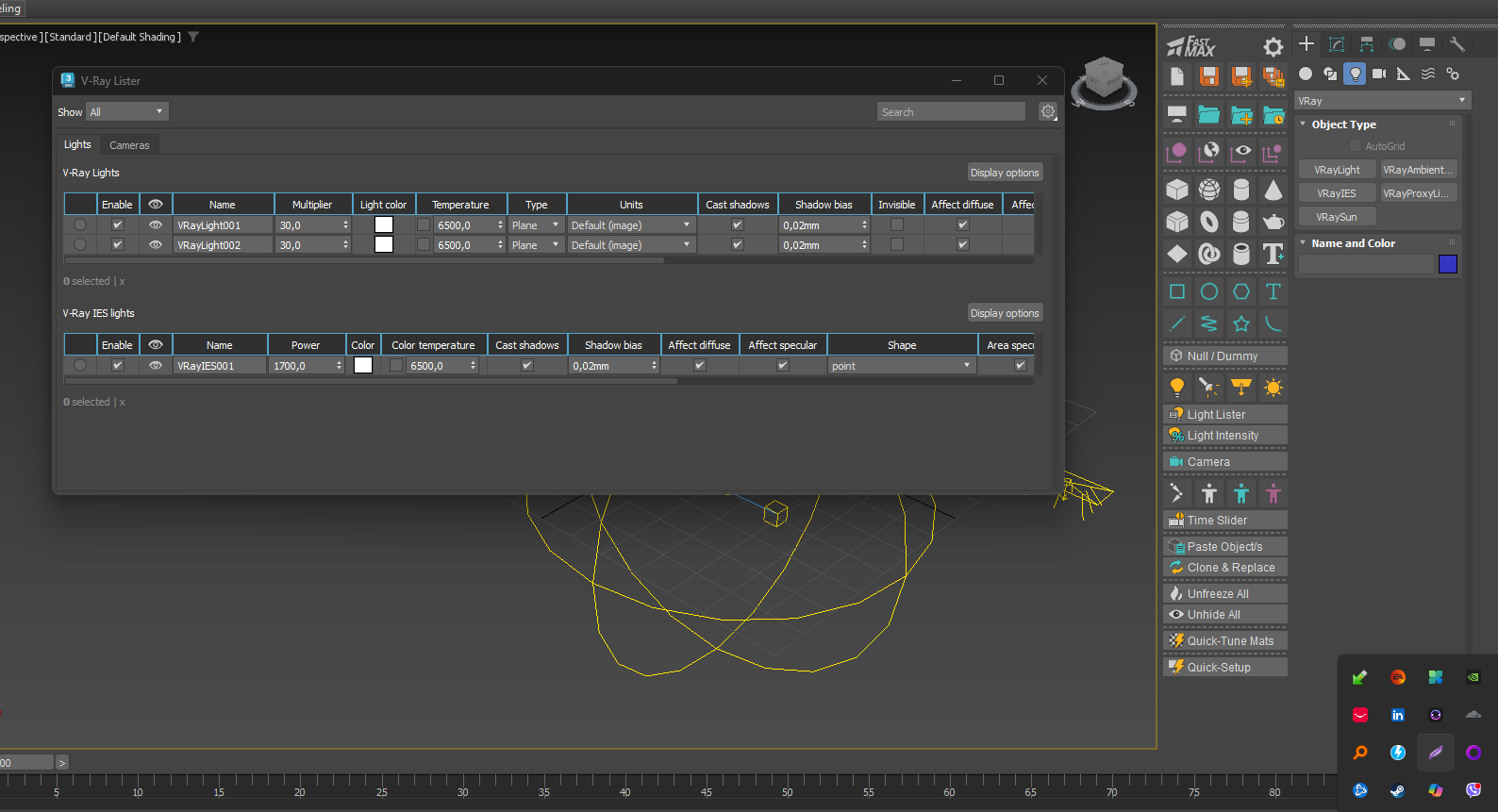1498x812 pixels.
Task: Choose the Circle spline icon
Action: coord(1209,291)
